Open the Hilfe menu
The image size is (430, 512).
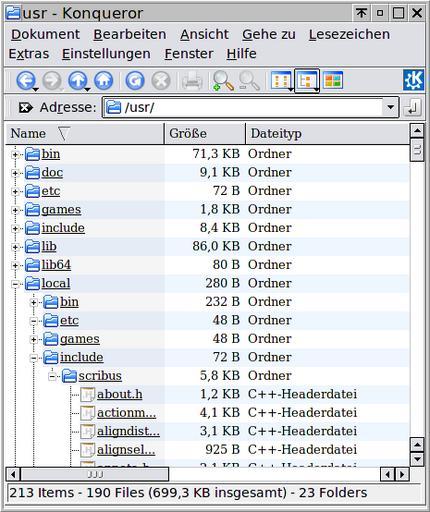(241, 54)
